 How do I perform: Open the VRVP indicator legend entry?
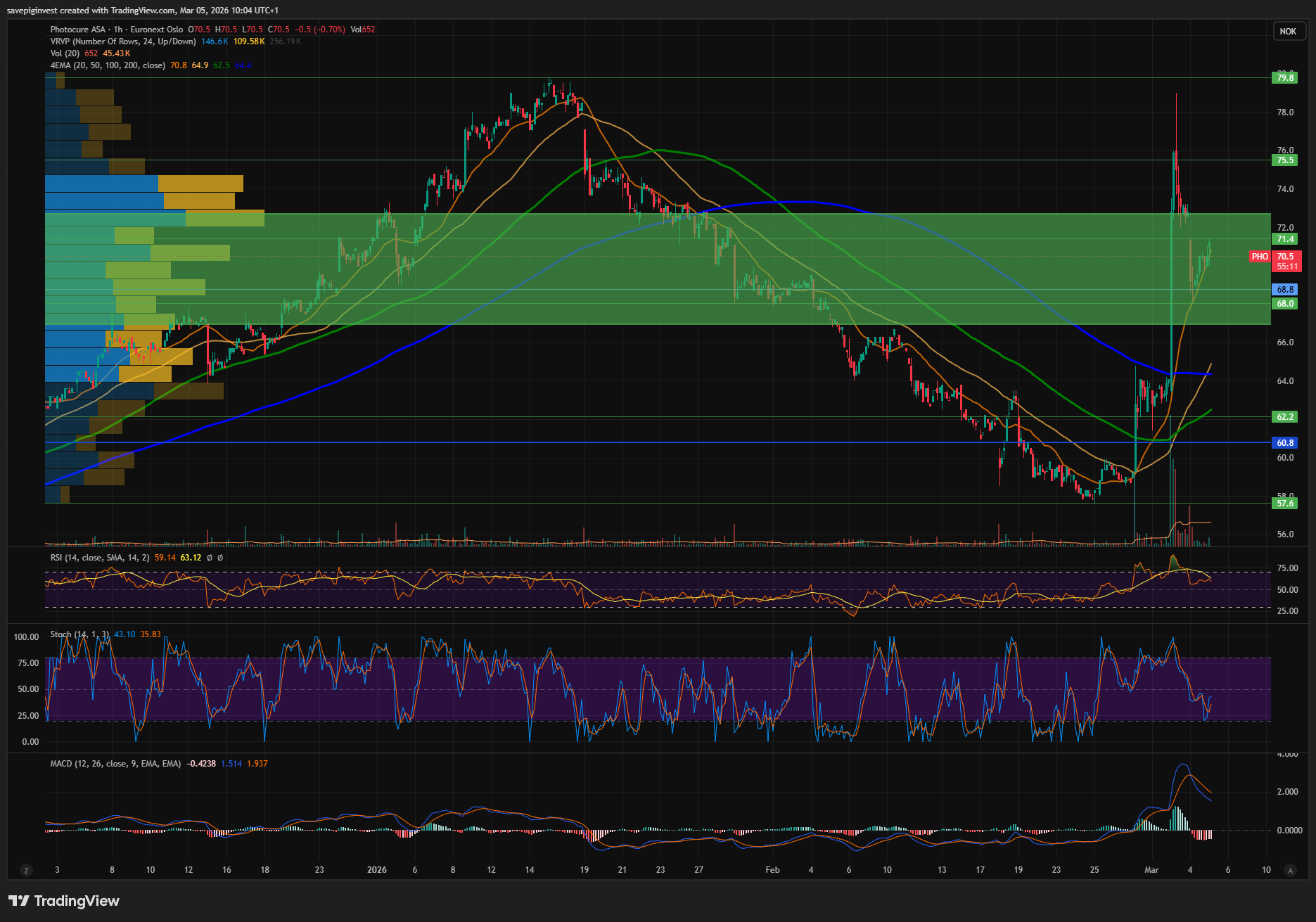pos(123,41)
